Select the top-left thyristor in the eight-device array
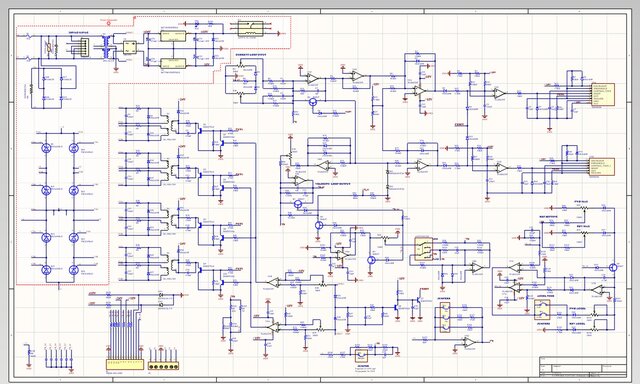 [x=46, y=148]
